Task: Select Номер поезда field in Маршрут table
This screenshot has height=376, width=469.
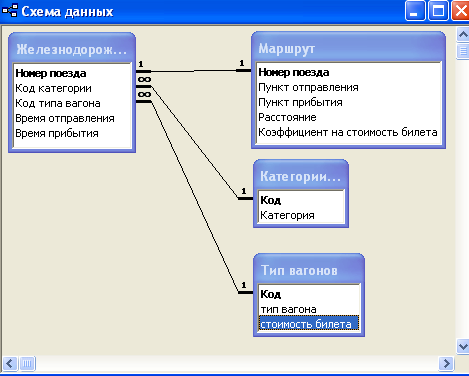Action: click(x=348, y=72)
